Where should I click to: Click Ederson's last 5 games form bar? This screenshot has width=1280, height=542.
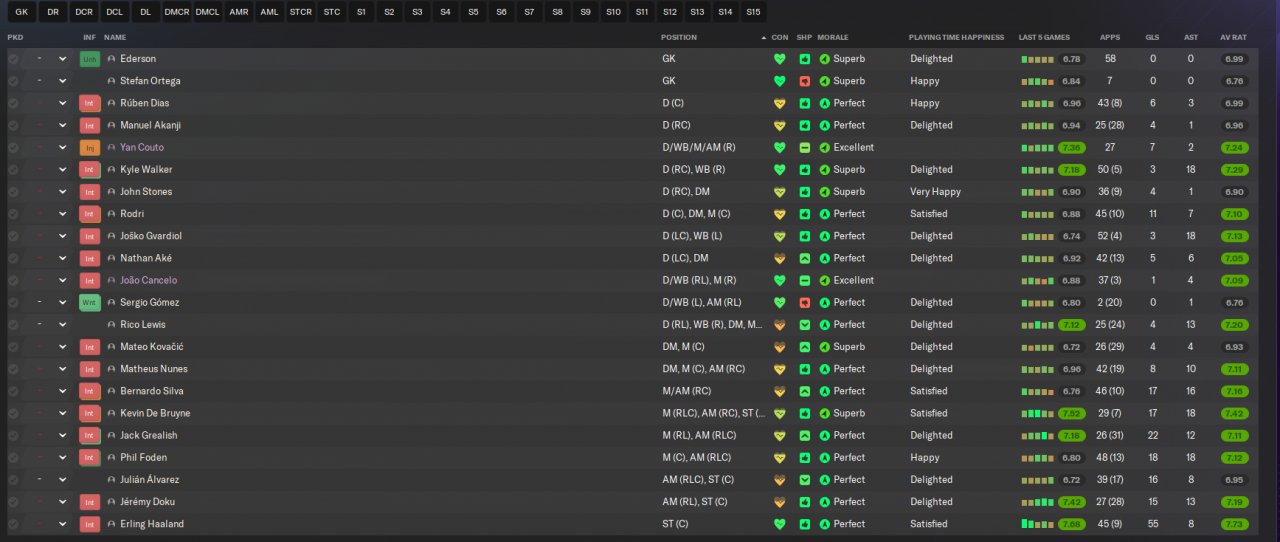[x=1037, y=59]
